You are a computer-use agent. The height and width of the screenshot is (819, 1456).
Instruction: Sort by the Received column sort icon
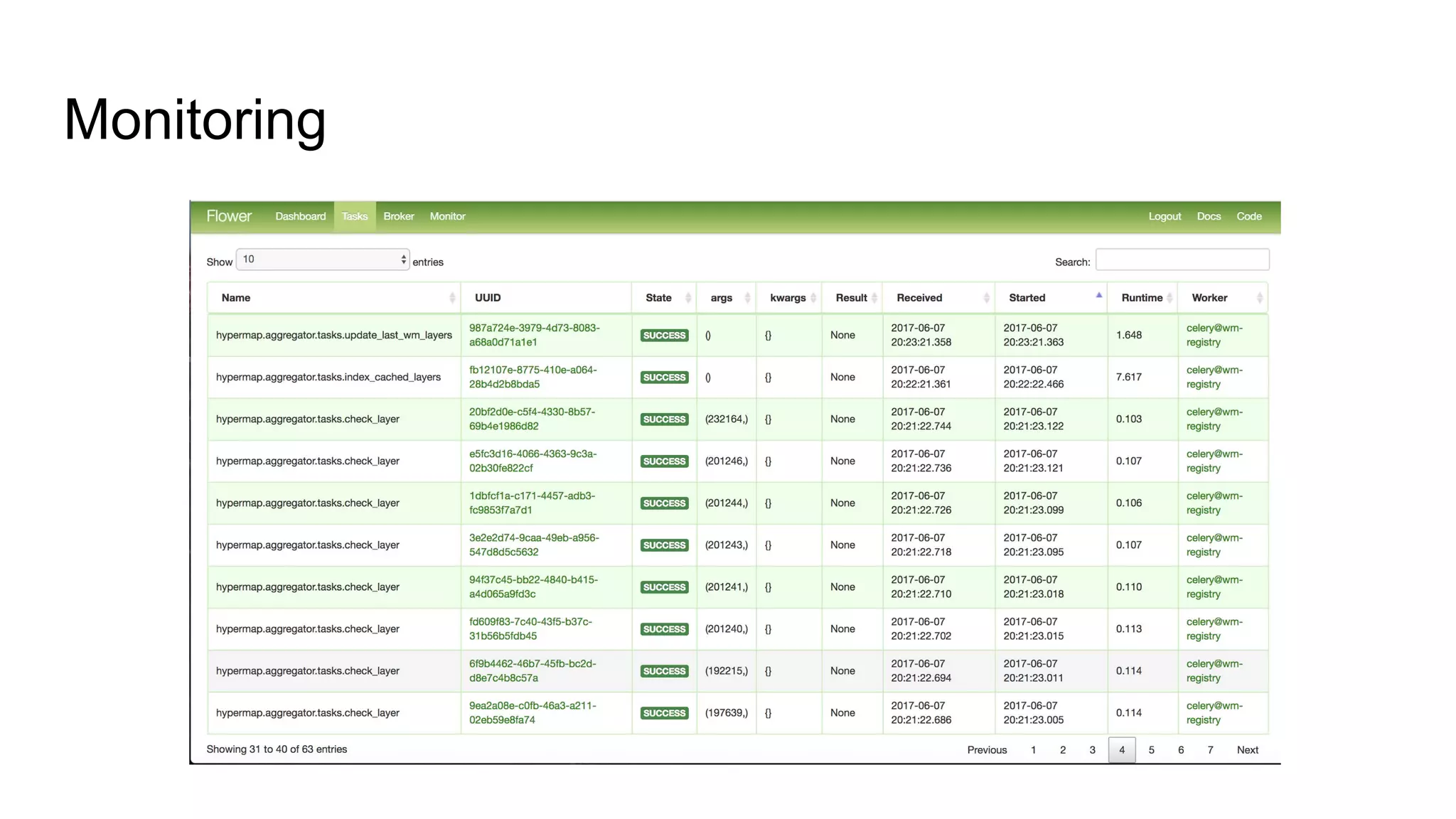pyautogui.click(x=986, y=298)
